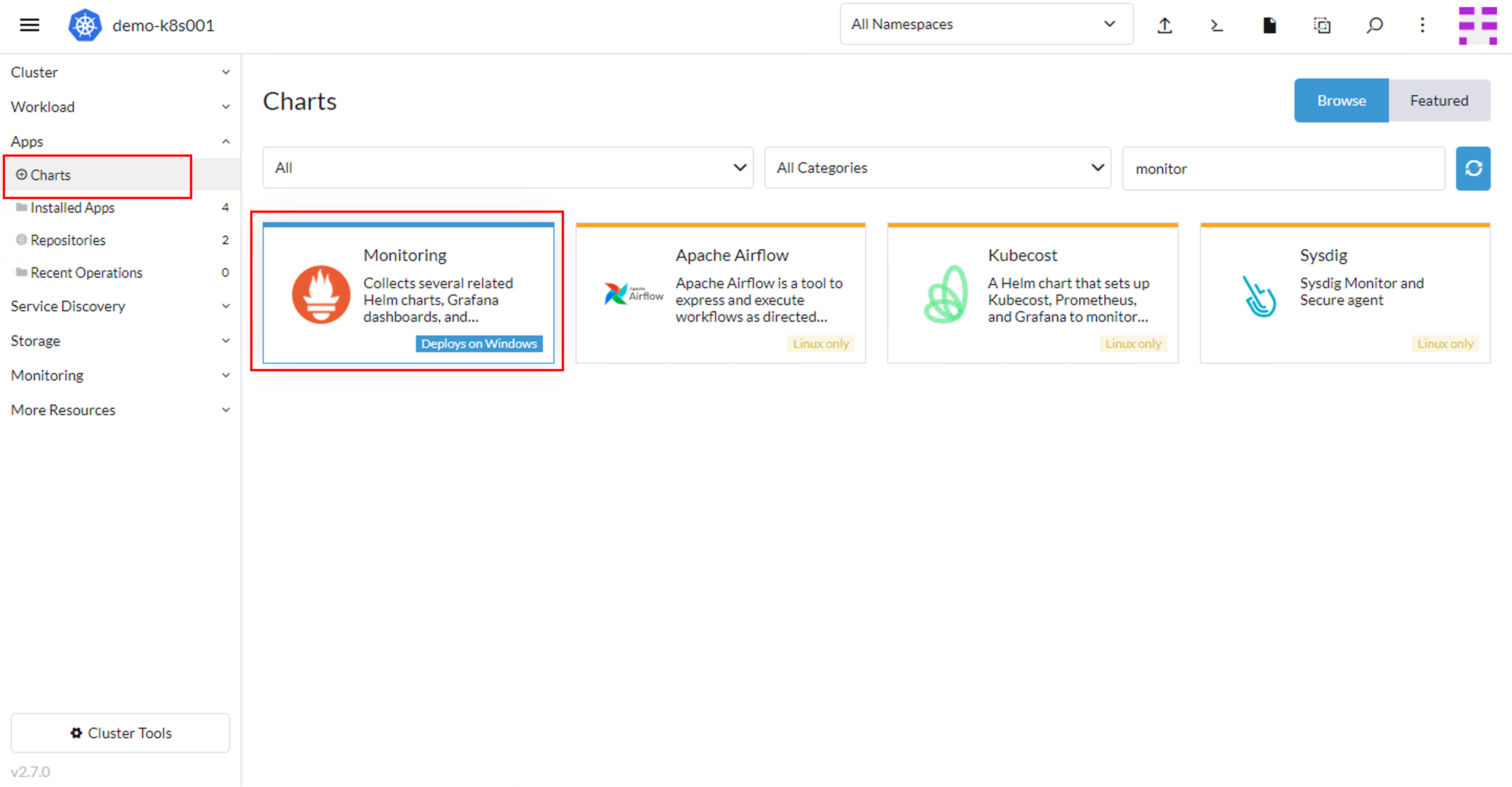1512x787 pixels.
Task: Expand the Service Discovery section
Action: (120, 306)
